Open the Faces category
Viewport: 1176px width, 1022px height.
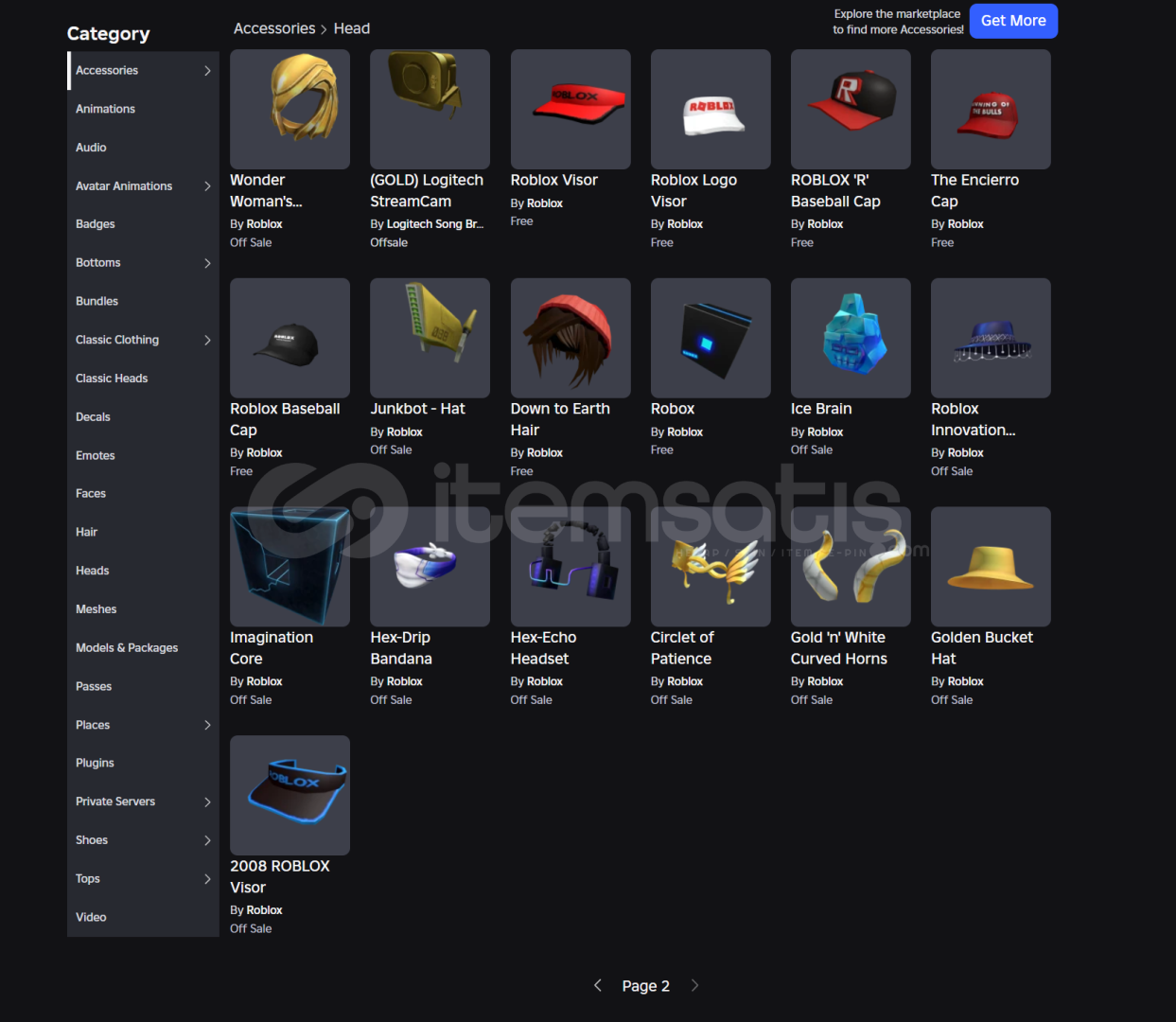point(143,494)
